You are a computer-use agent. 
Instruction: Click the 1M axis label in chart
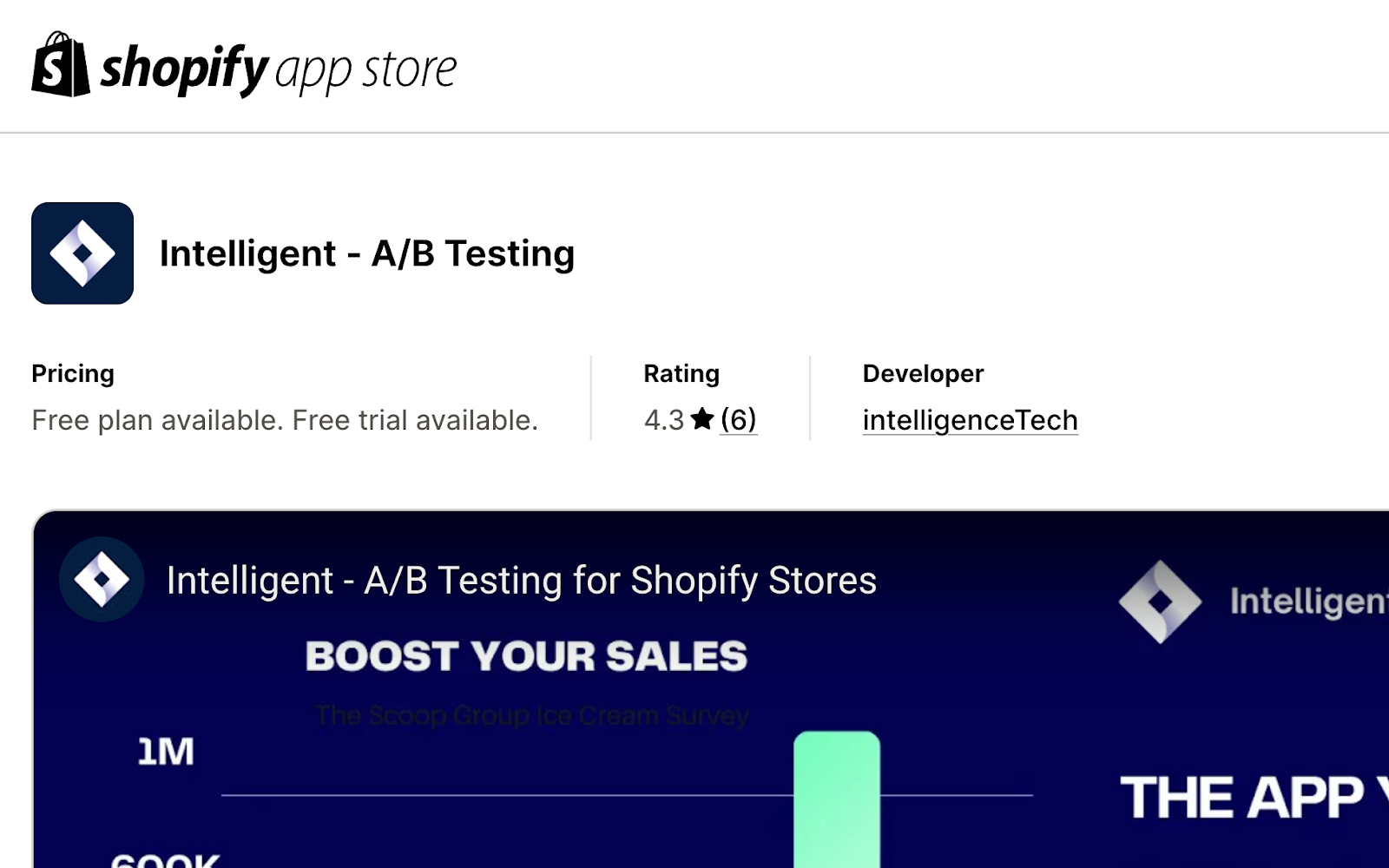pos(166,752)
